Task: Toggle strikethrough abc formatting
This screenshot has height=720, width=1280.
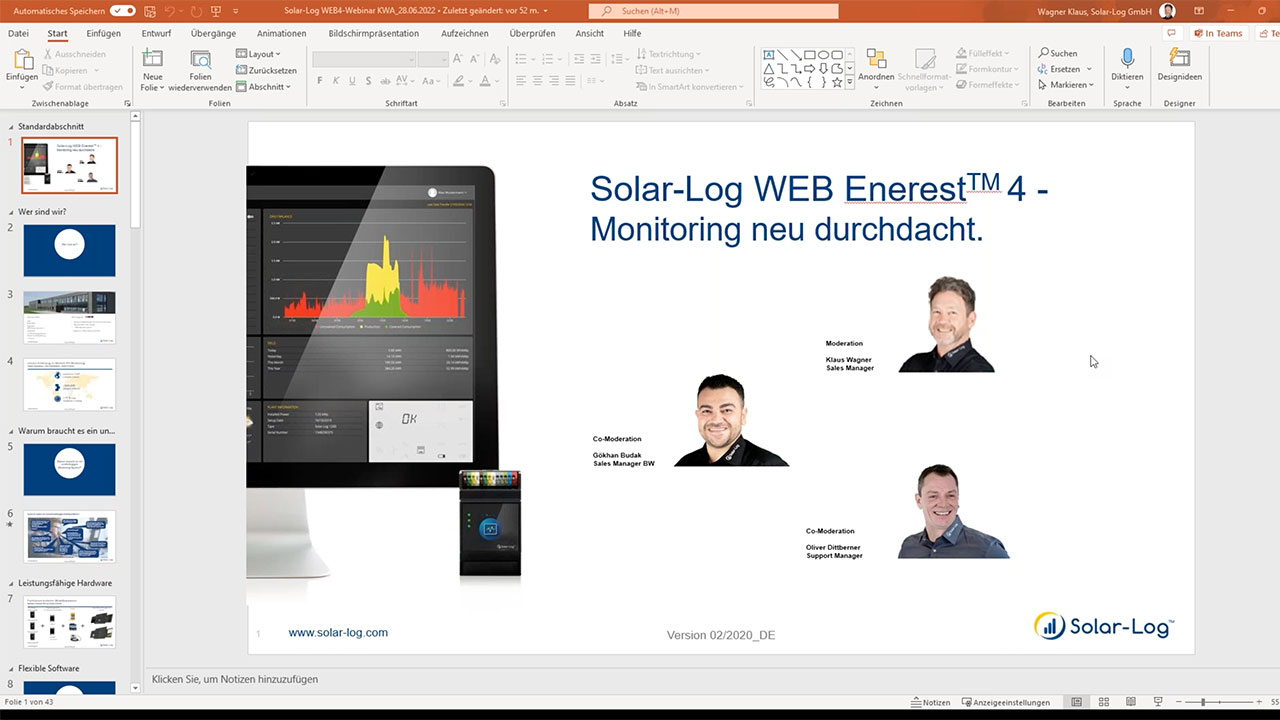Action: pos(385,81)
